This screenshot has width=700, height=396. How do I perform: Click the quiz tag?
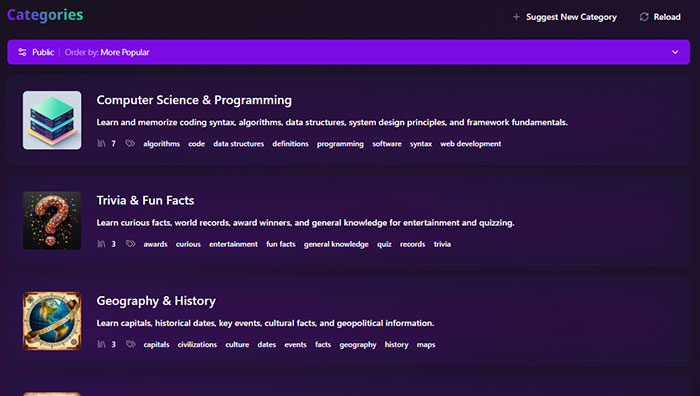pyautogui.click(x=384, y=244)
